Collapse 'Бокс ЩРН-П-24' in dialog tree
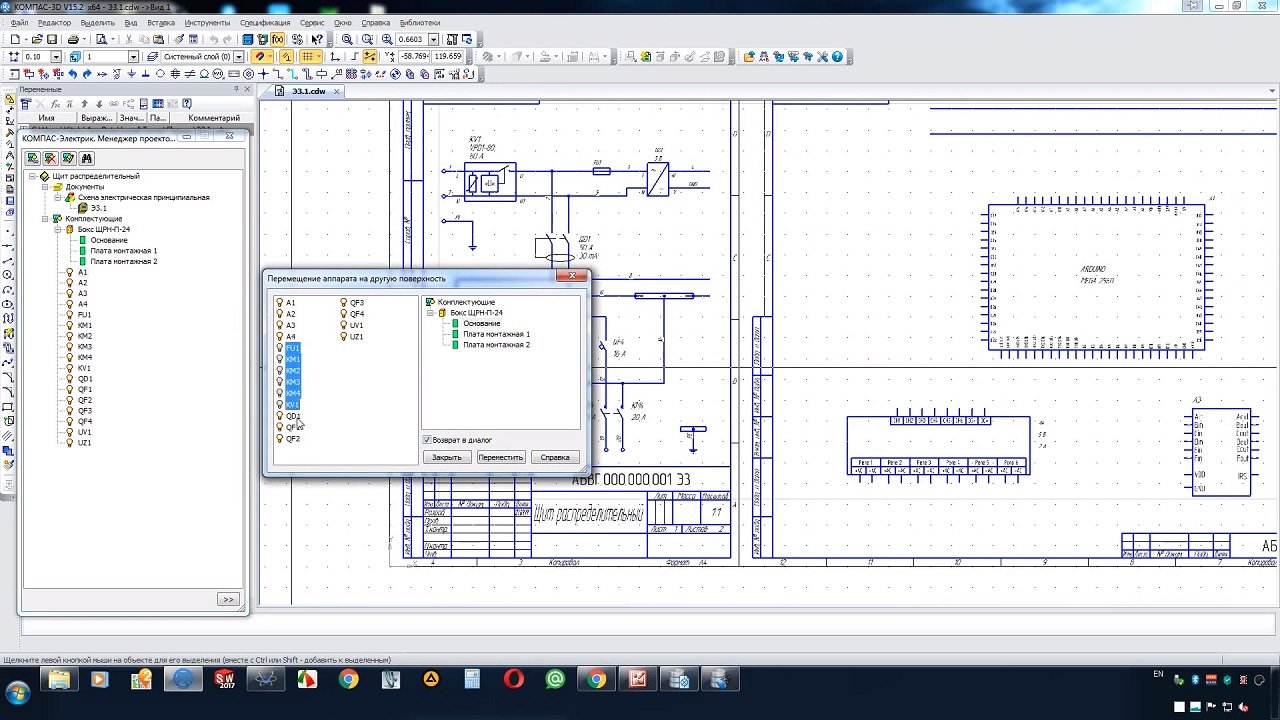The height and width of the screenshot is (720, 1280). [430, 313]
